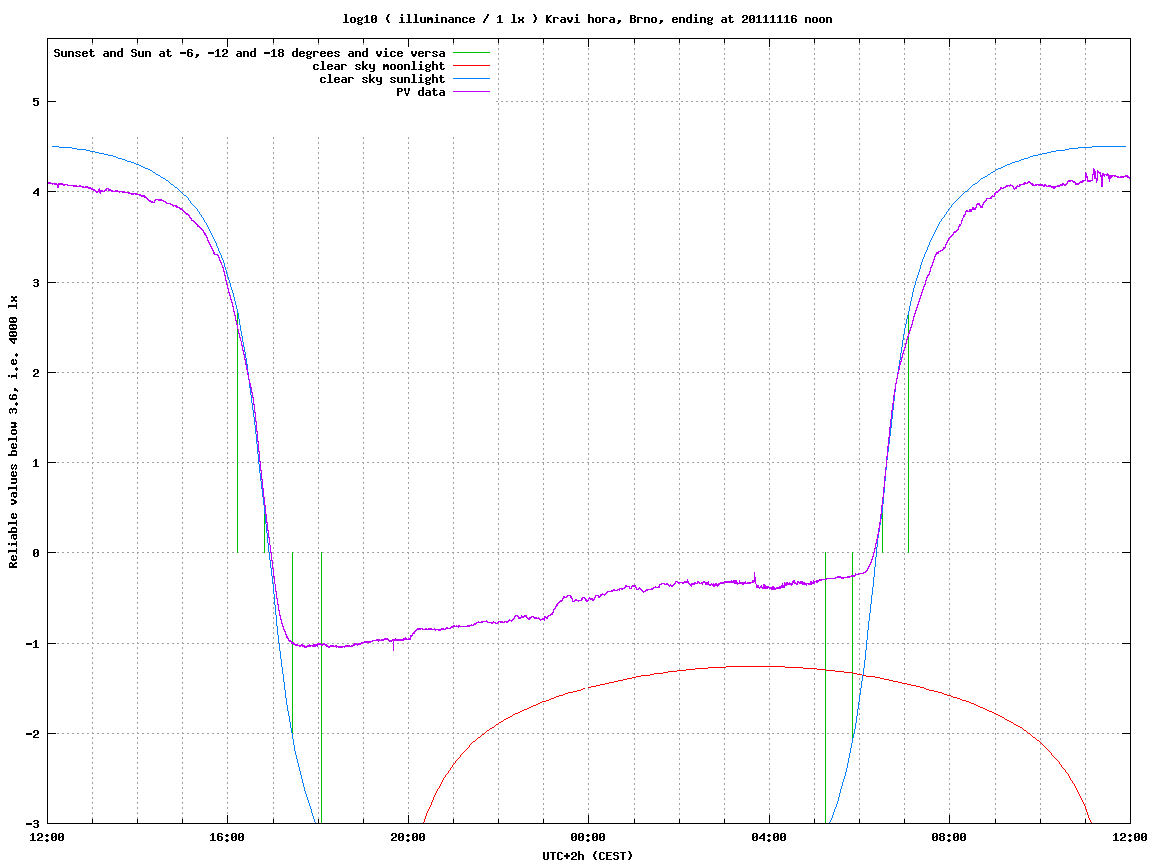The height and width of the screenshot is (863, 1151).
Task: Click the blue sunlight legend line sample
Action: click(x=471, y=79)
